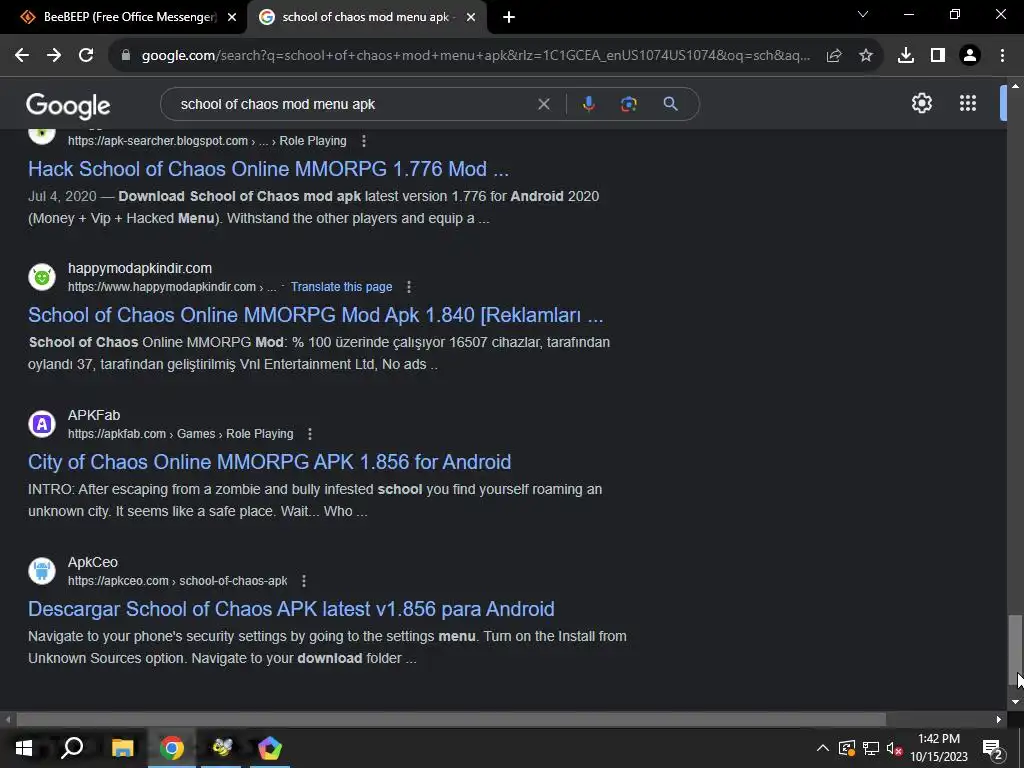Click Chrome icon in taskbar

172,748
